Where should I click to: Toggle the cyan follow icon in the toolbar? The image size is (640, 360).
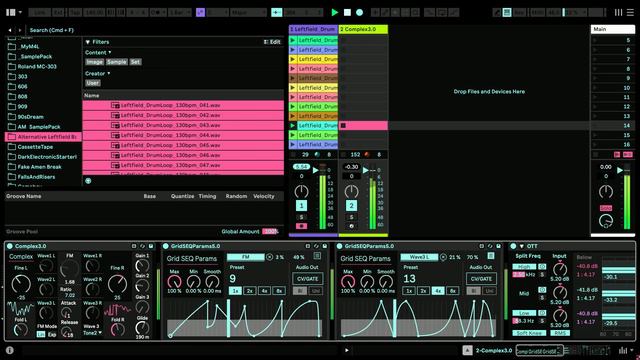(276, 12)
